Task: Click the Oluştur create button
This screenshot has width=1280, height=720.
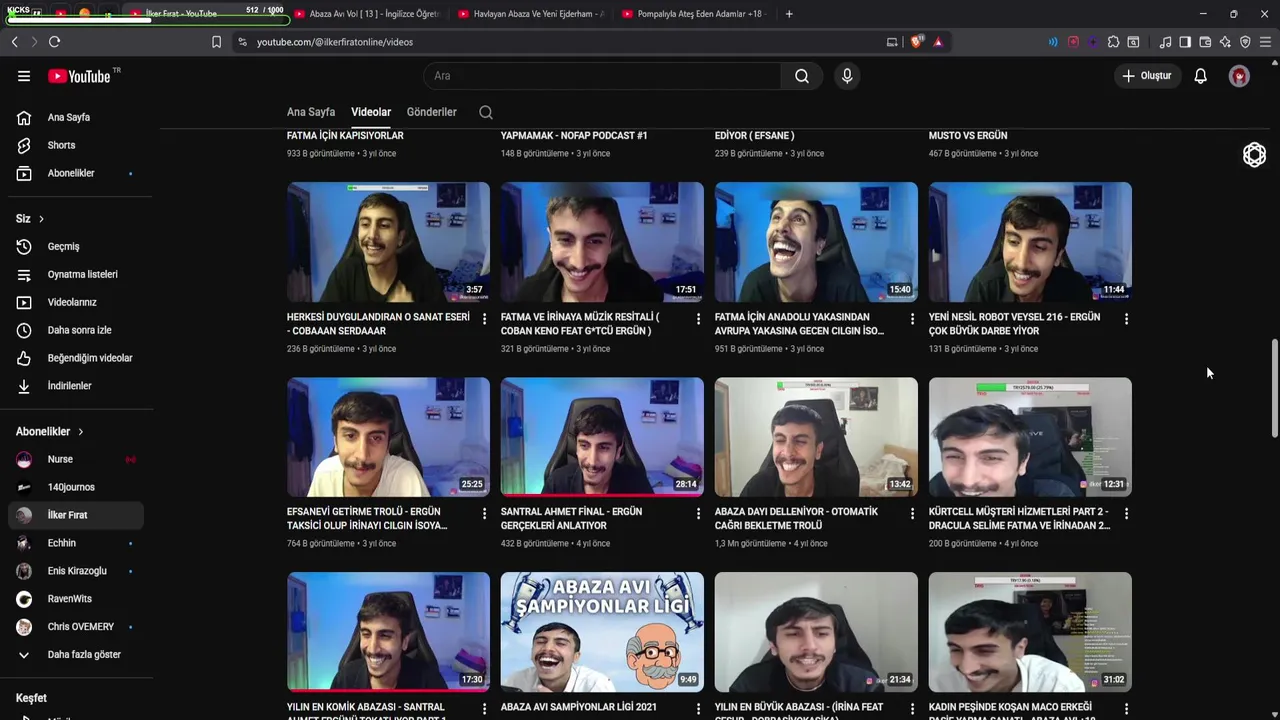Action: click(1147, 76)
